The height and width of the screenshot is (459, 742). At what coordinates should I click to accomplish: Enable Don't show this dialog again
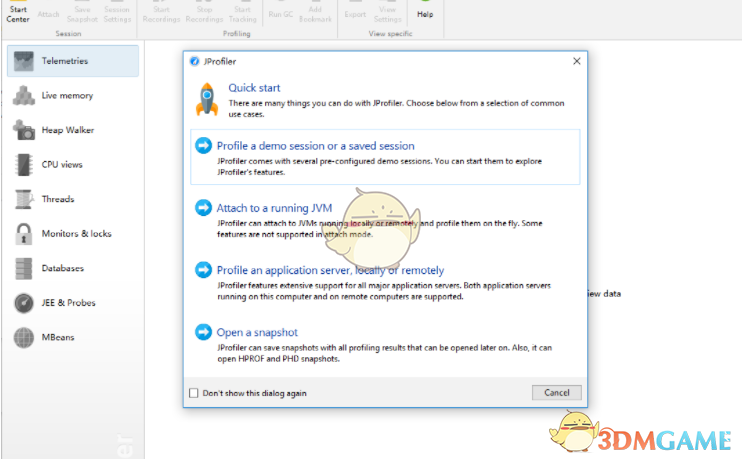pos(194,393)
